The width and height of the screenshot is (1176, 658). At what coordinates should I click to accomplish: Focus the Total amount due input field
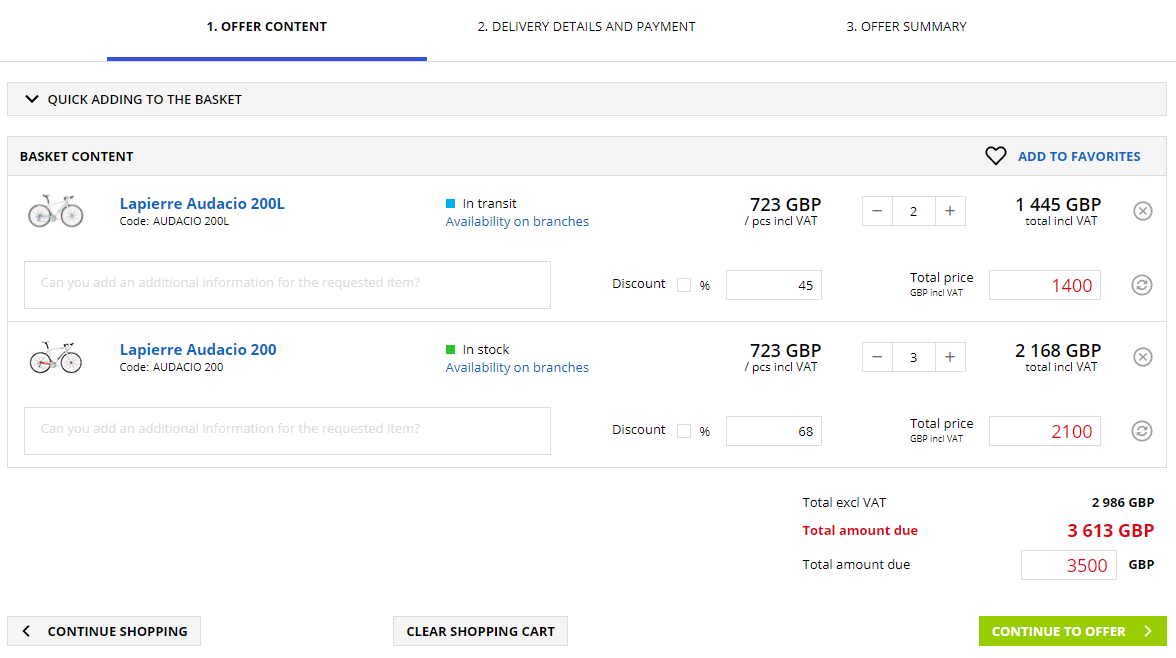click(x=1067, y=565)
